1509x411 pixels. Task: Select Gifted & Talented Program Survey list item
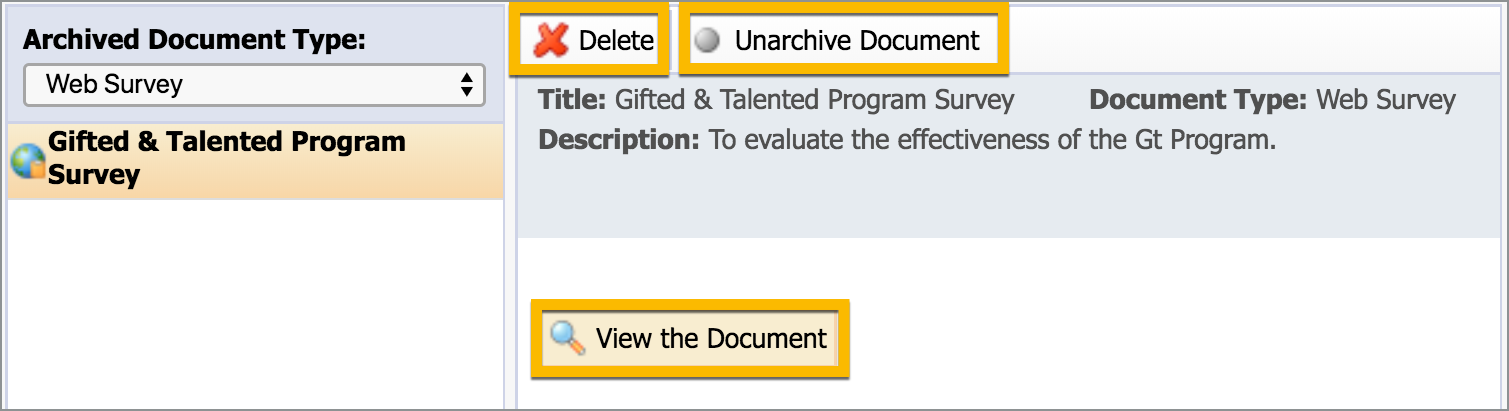[255, 160]
